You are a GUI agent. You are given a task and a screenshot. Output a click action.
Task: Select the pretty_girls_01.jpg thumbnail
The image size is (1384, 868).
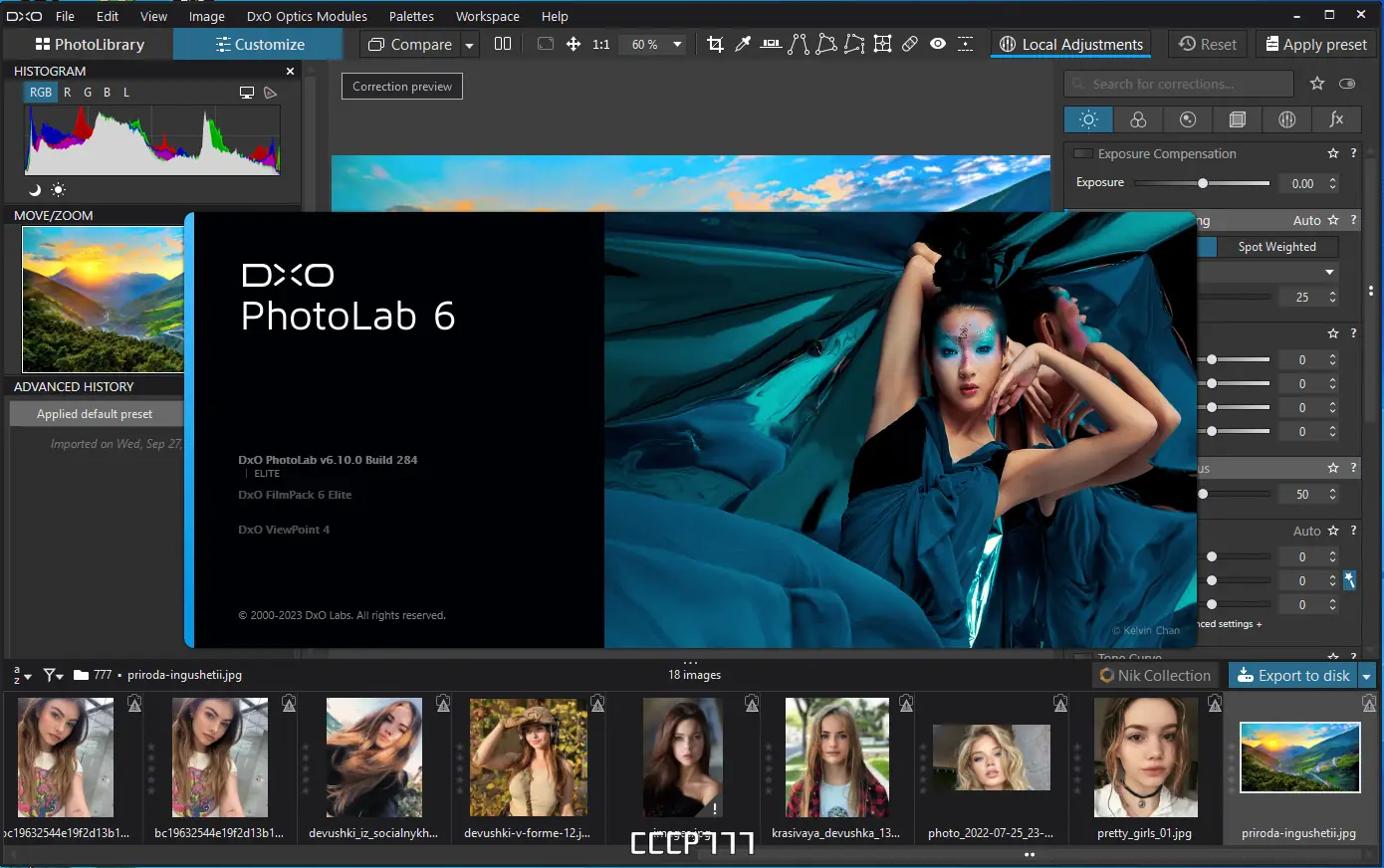coord(1145,759)
